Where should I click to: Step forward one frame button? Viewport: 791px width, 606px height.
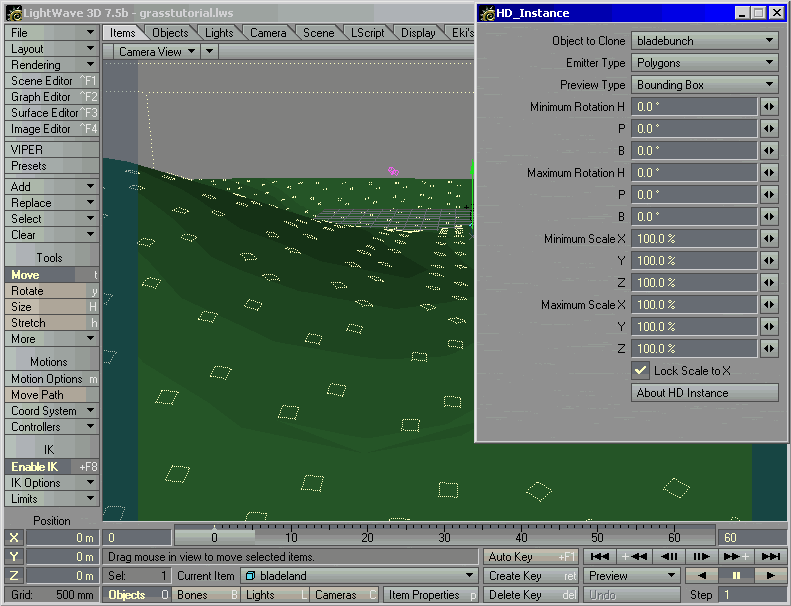pyautogui.click(x=702, y=557)
